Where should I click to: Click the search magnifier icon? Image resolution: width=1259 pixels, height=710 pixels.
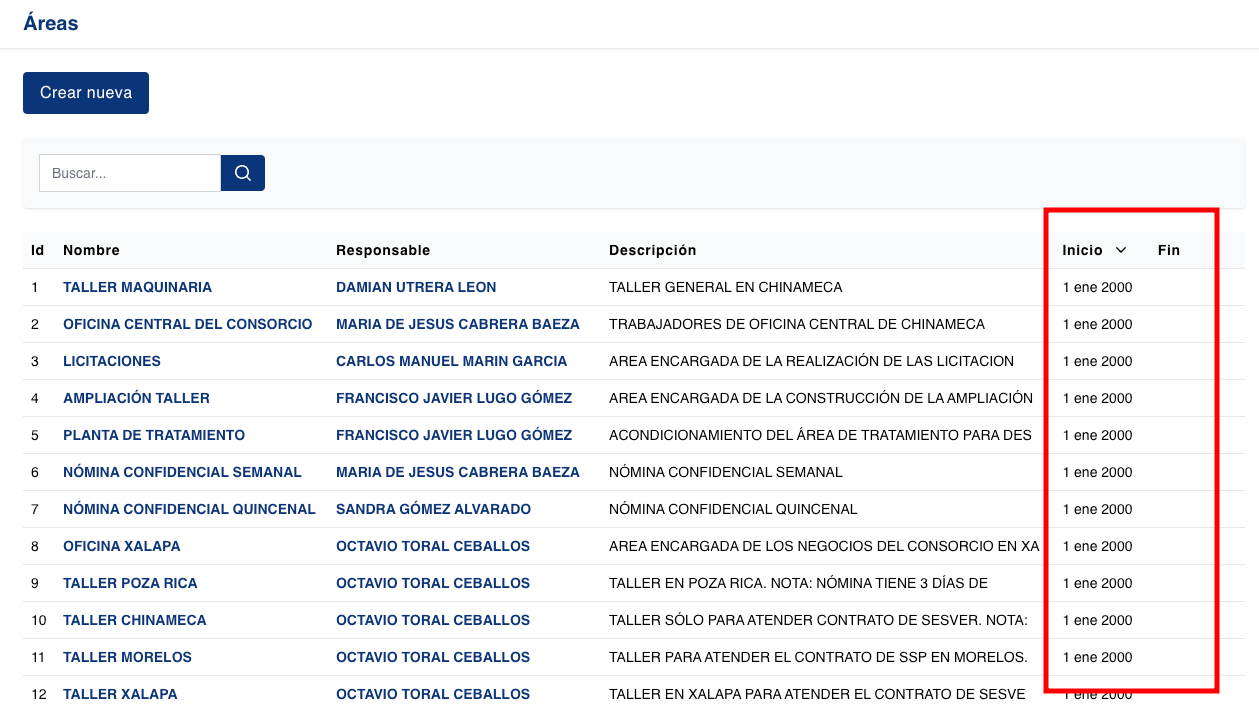pos(242,172)
